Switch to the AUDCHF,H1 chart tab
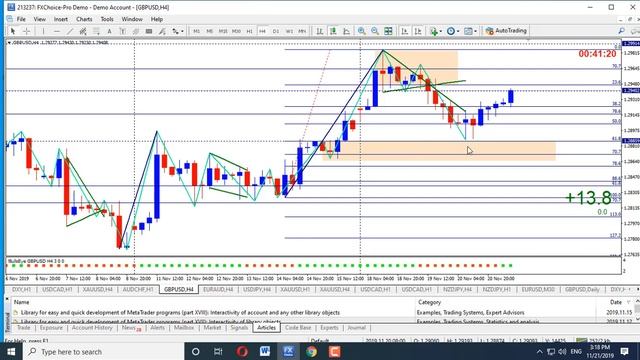640x360 pixels. [x=138, y=289]
